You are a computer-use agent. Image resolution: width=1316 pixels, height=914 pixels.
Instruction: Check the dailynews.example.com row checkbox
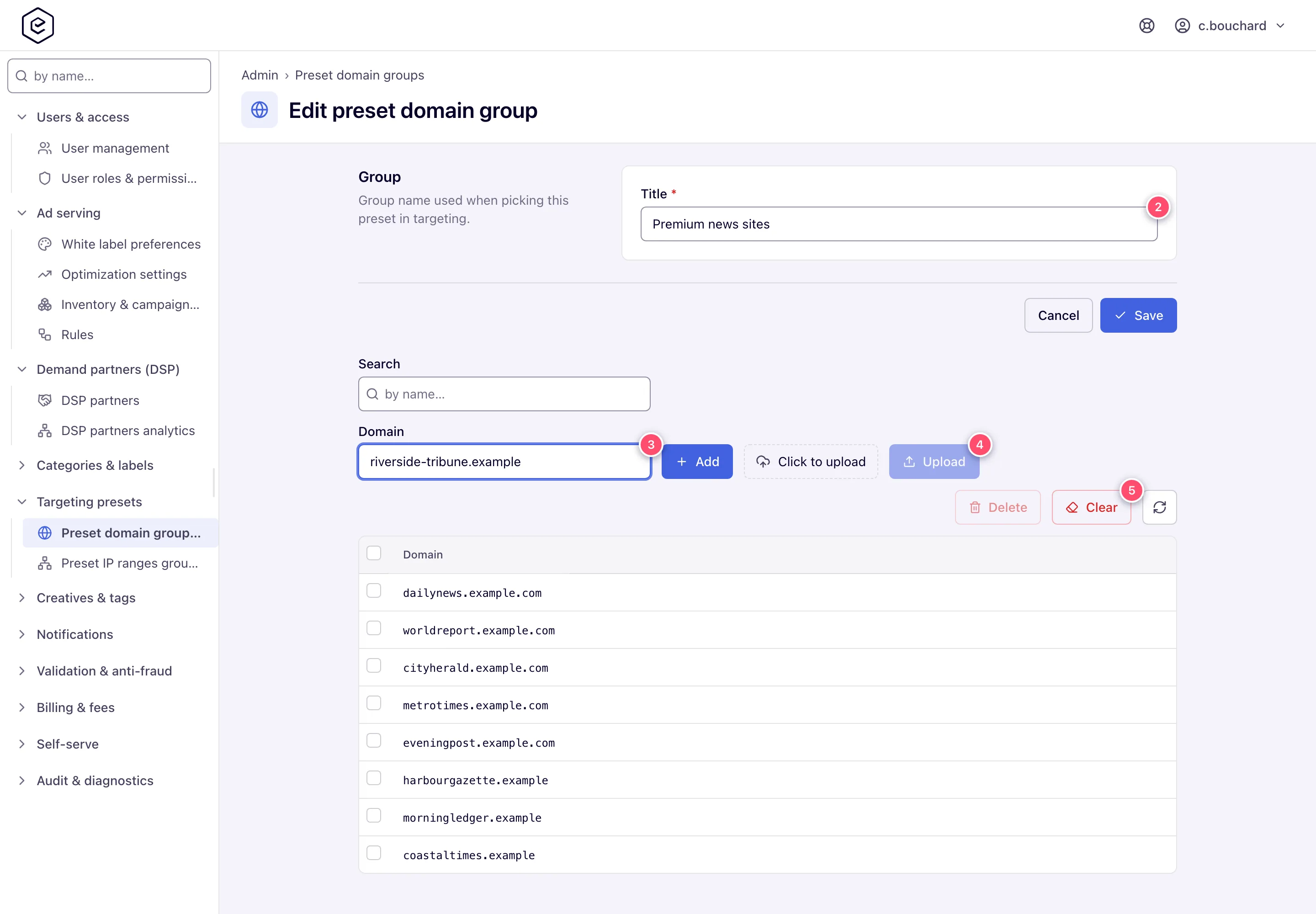[374, 591]
